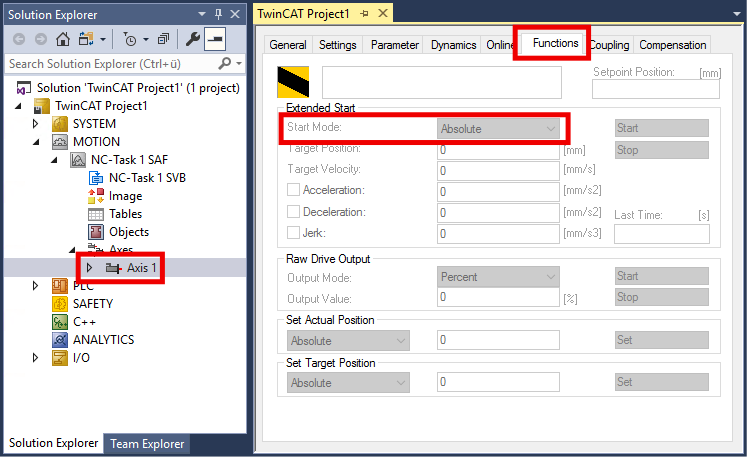Screen dimensions: 747x457
Task: Enable the Acceleration checkbox
Action: [x=293, y=190]
